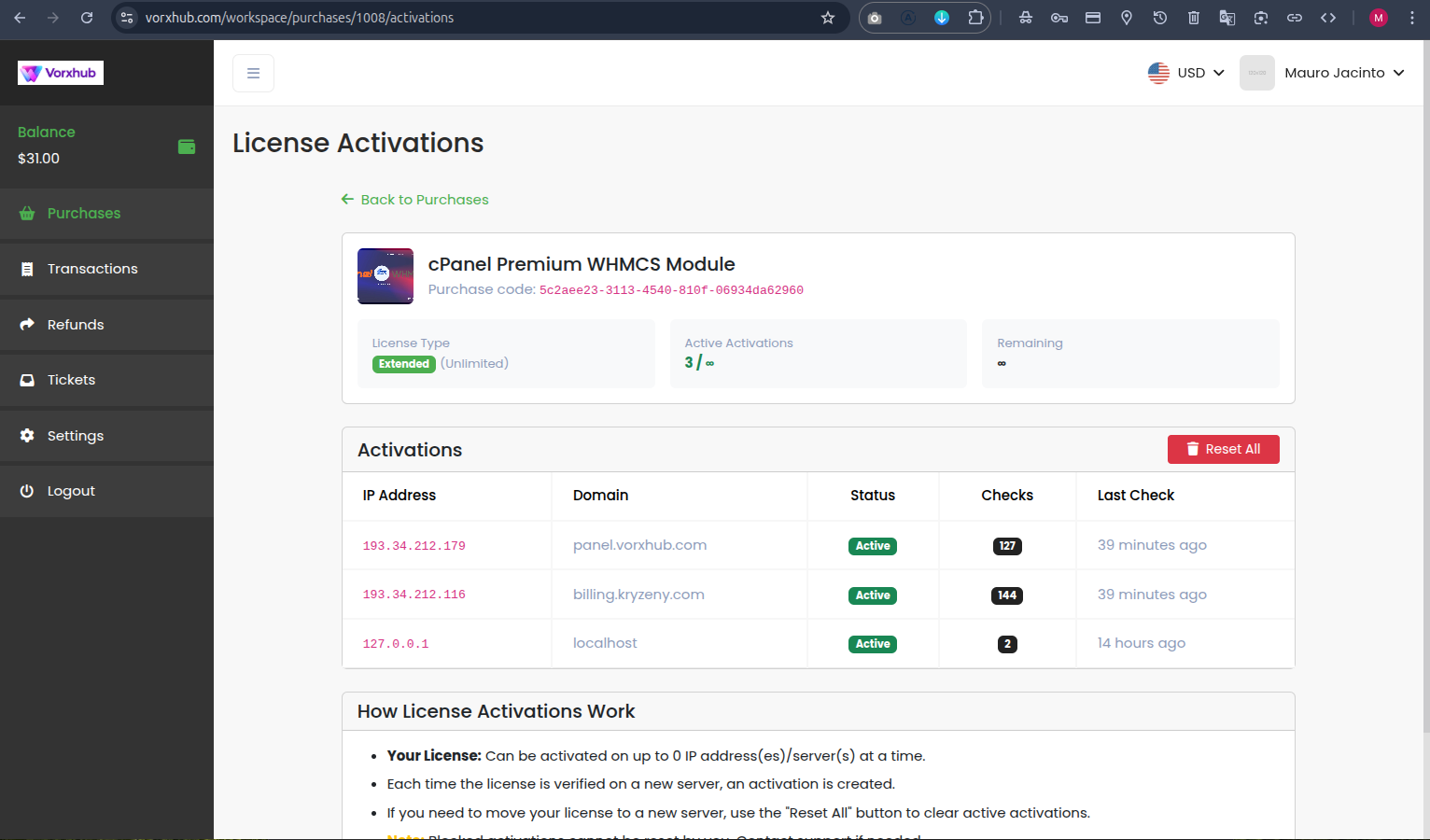Bookmark this page with the star icon
Viewport: 1430px width, 840px height.
pos(828,18)
